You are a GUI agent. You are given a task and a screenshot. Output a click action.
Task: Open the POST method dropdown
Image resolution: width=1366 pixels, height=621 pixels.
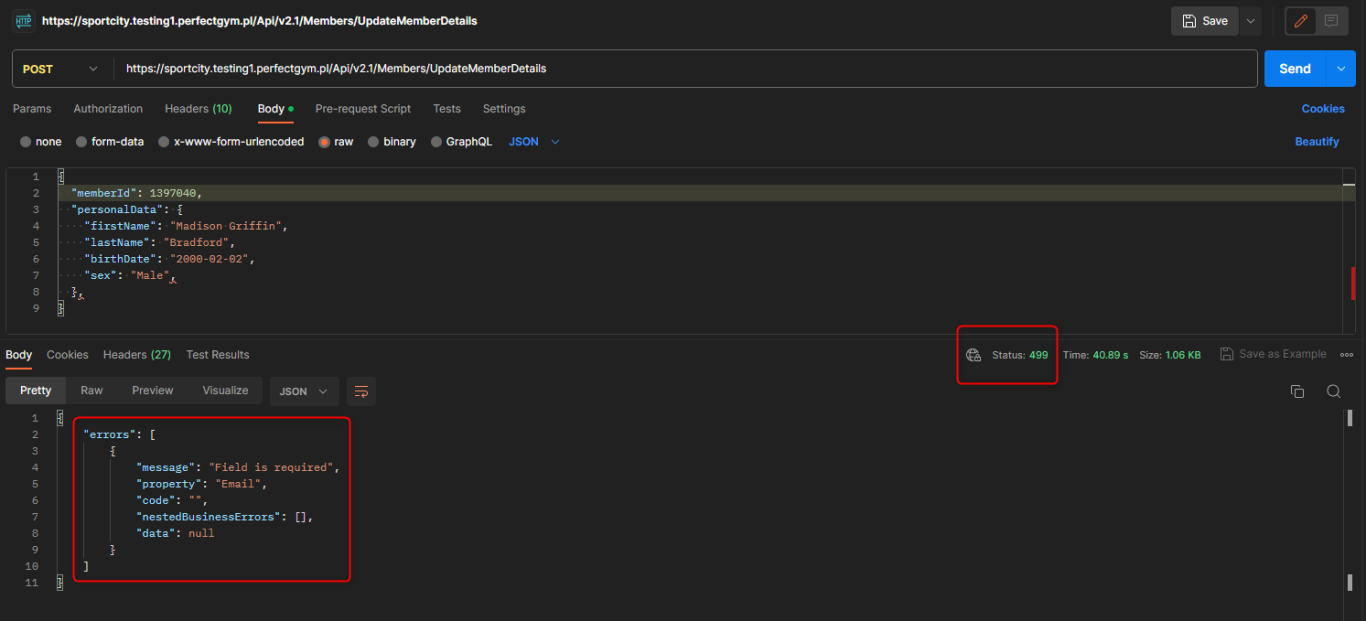(62, 69)
